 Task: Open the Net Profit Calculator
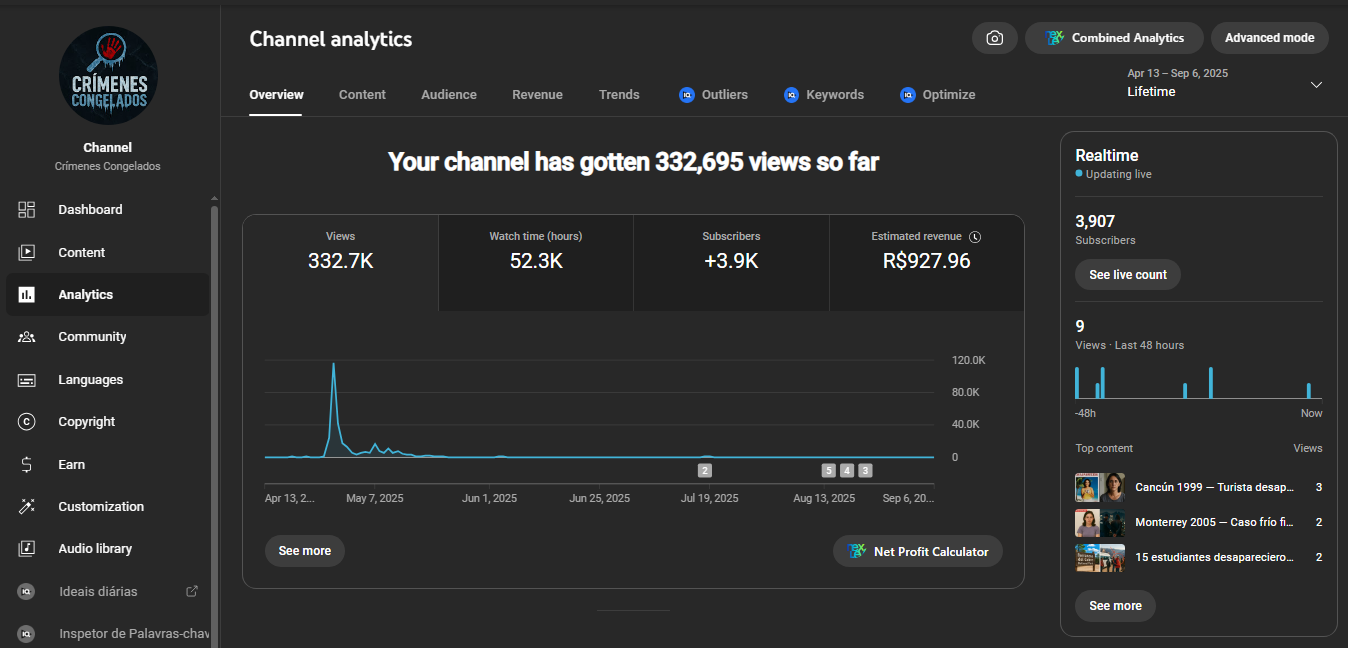(x=917, y=552)
